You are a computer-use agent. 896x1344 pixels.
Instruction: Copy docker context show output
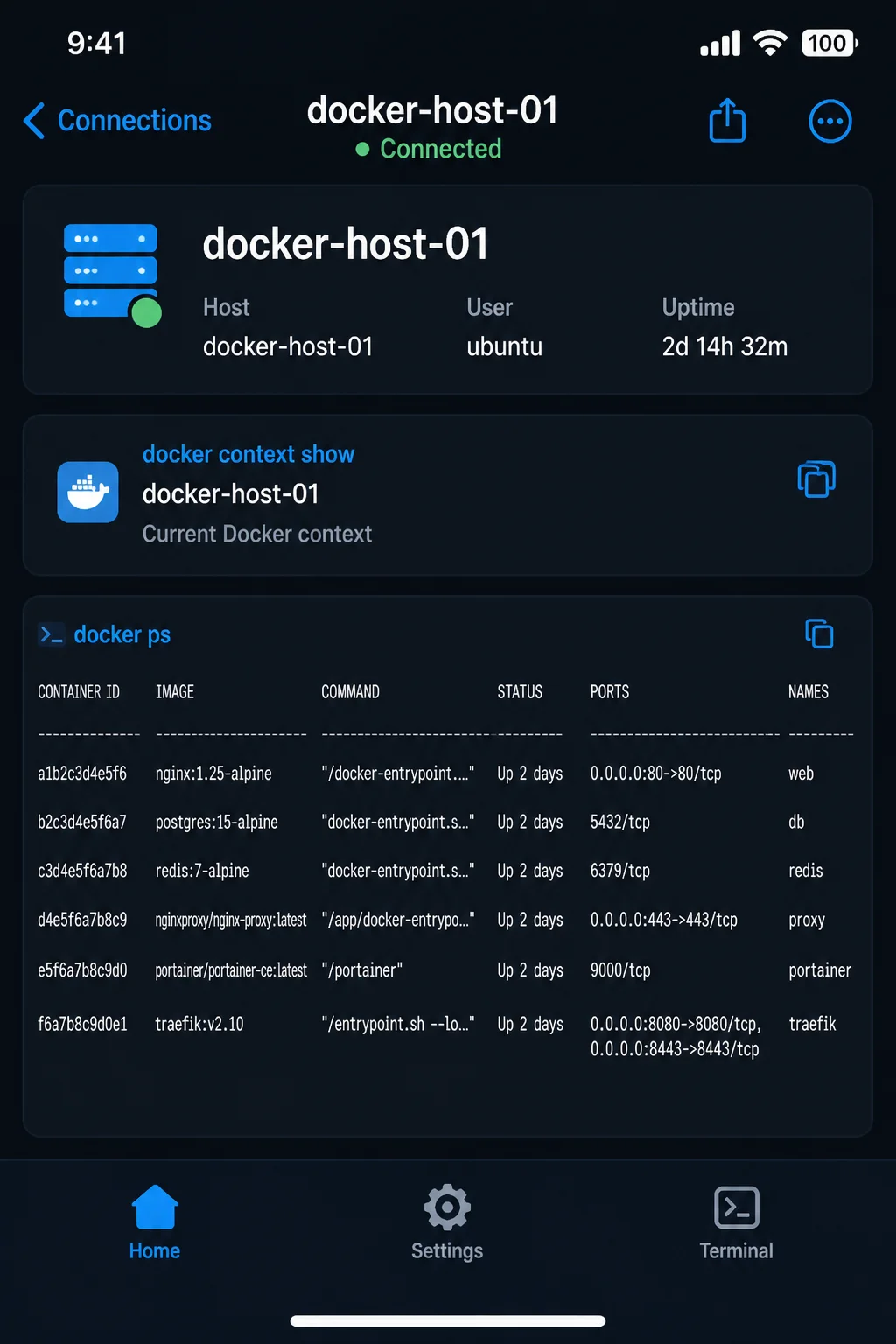816,479
